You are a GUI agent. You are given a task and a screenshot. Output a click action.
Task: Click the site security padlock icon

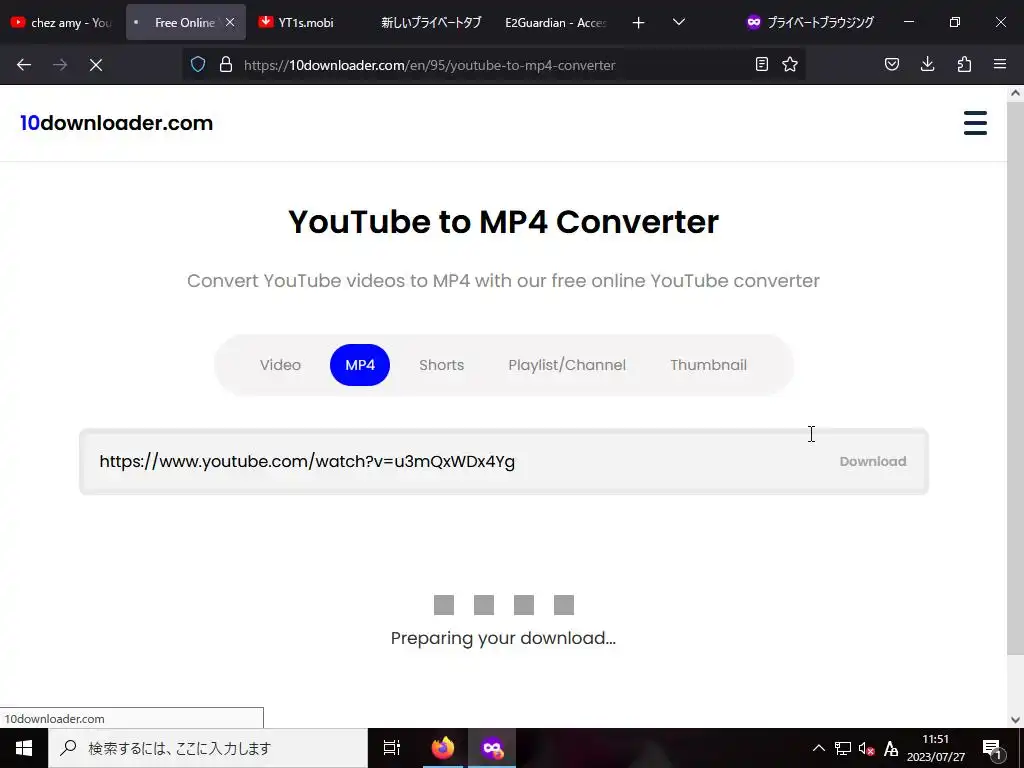point(226,65)
